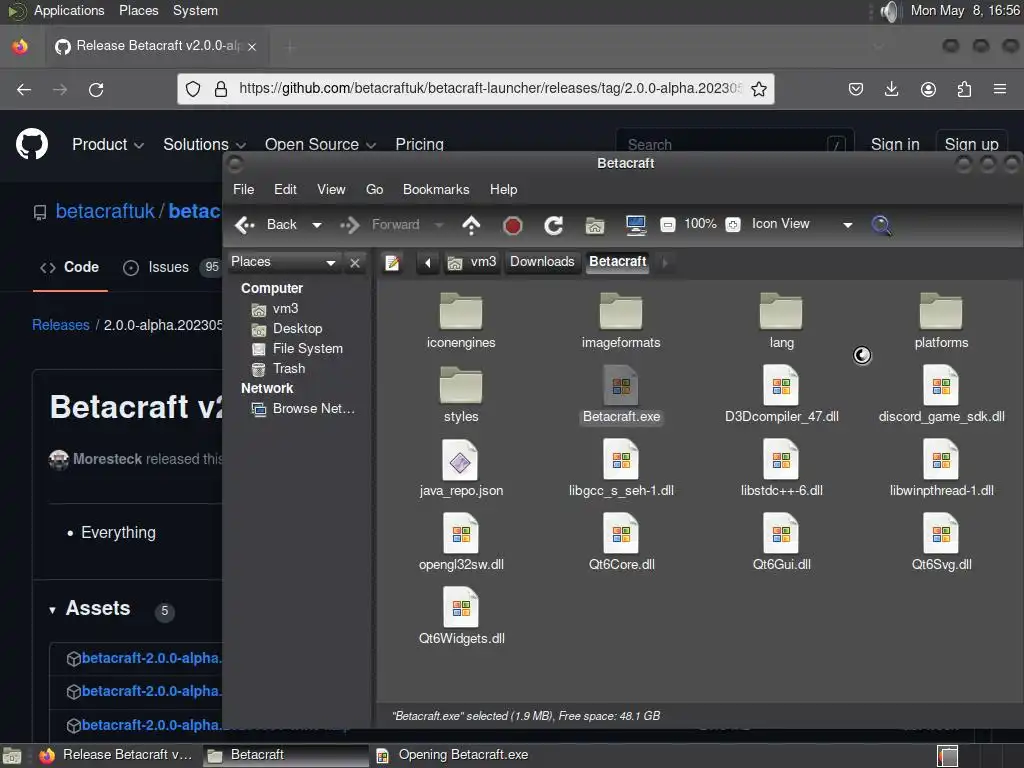The width and height of the screenshot is (1024, 768).
Task: Open the Places side pane dropdown
Action: coord(283,262)
